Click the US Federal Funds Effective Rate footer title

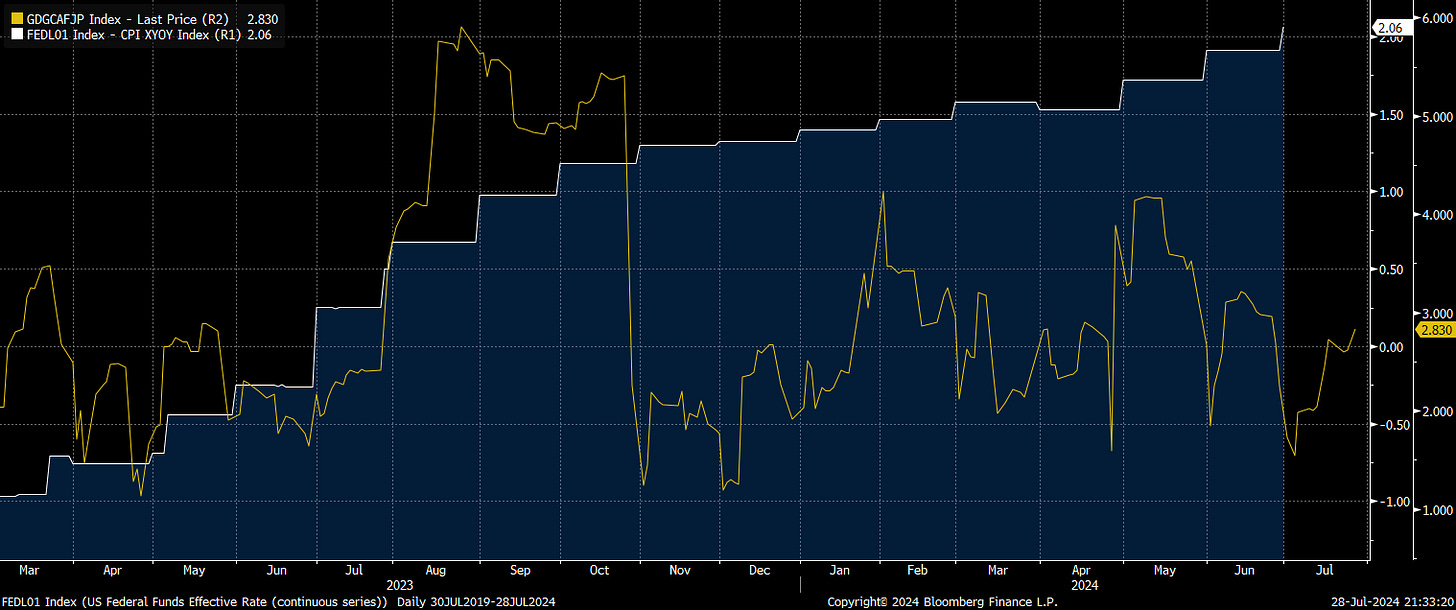coord(195,602)
